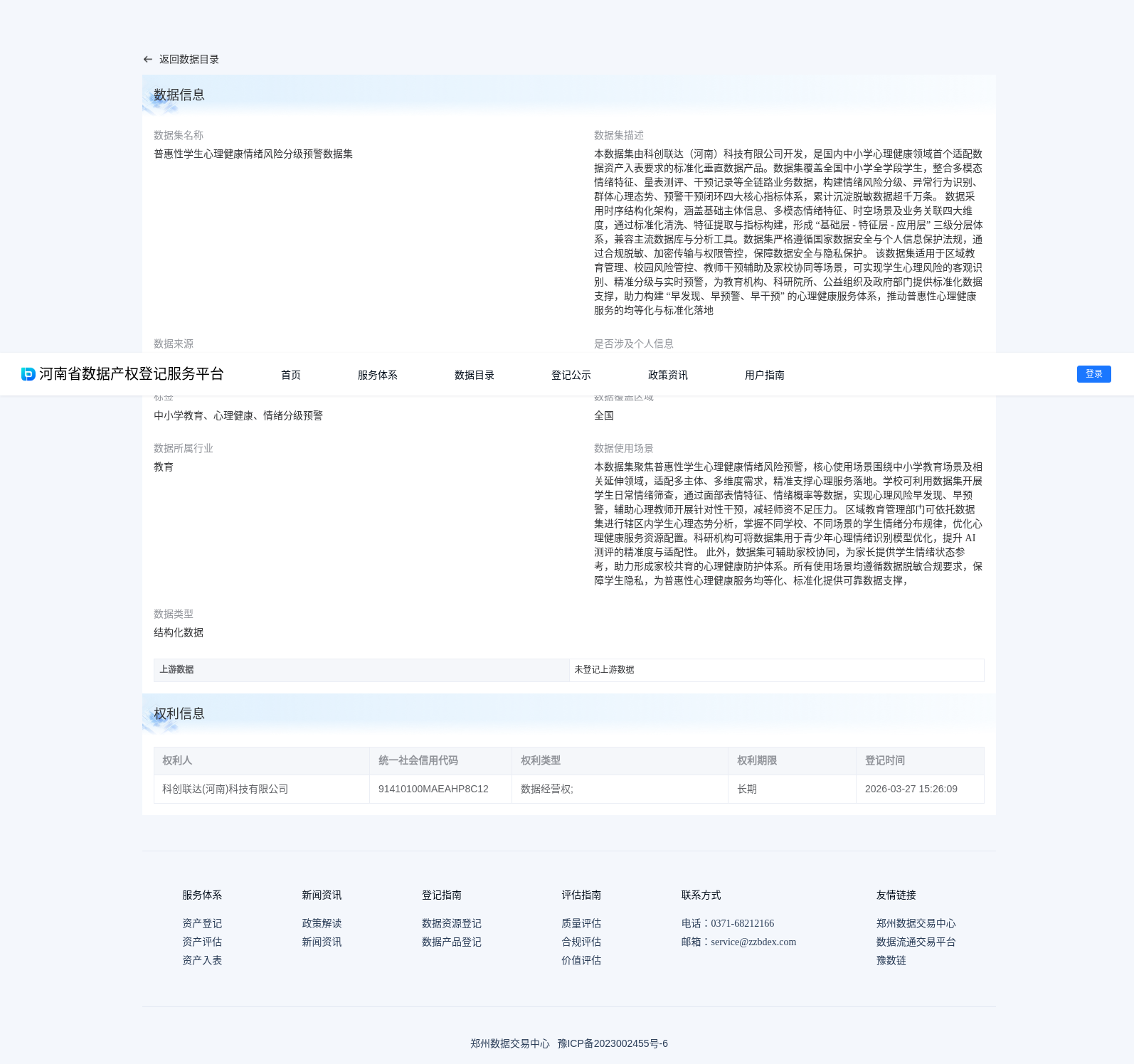Open footer link 质量评估
The width and height of the screenshot is (1134, 1064).
click(581, 923)
